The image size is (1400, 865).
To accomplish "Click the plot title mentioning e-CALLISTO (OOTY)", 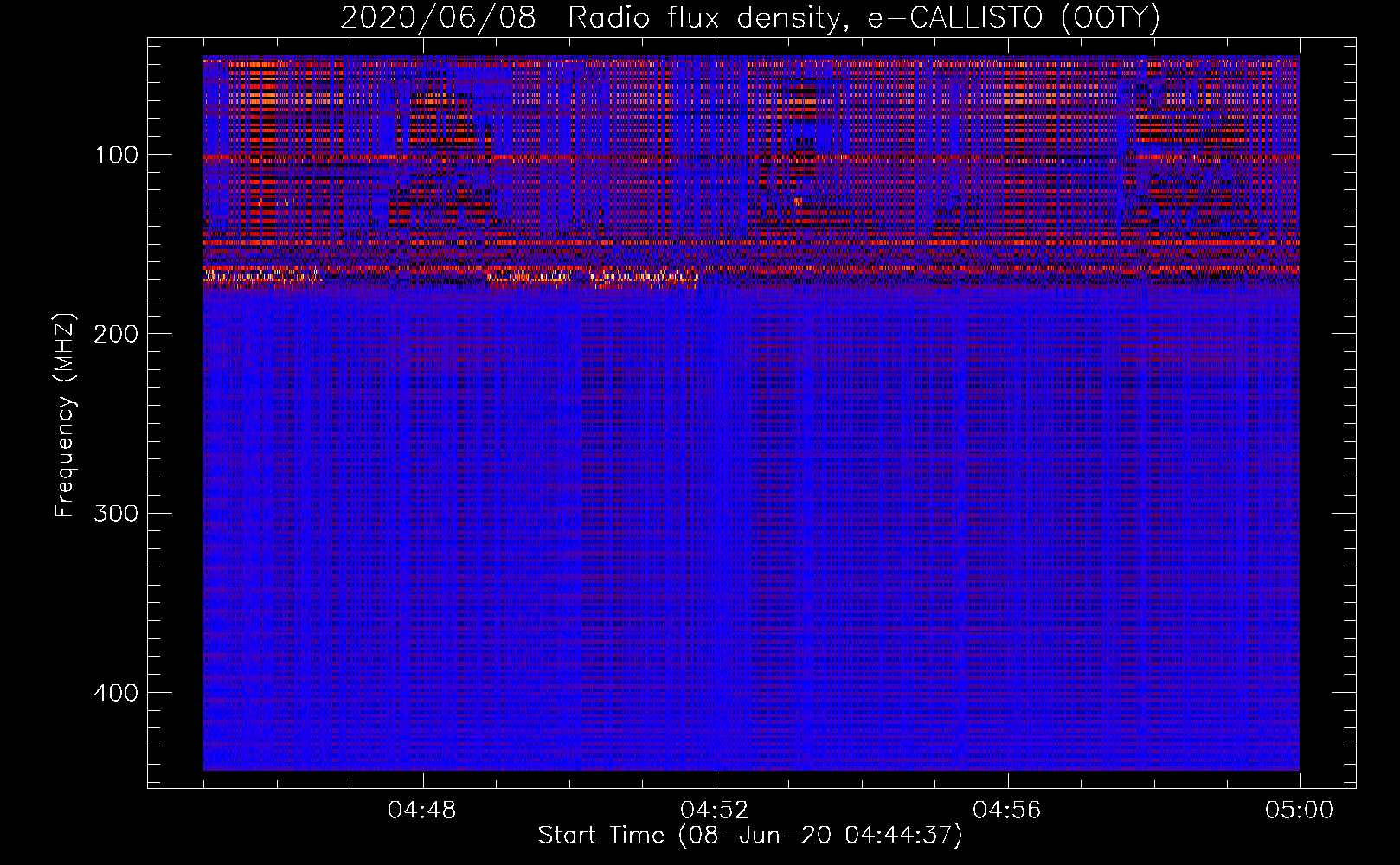I will click(x=750, y=18).
